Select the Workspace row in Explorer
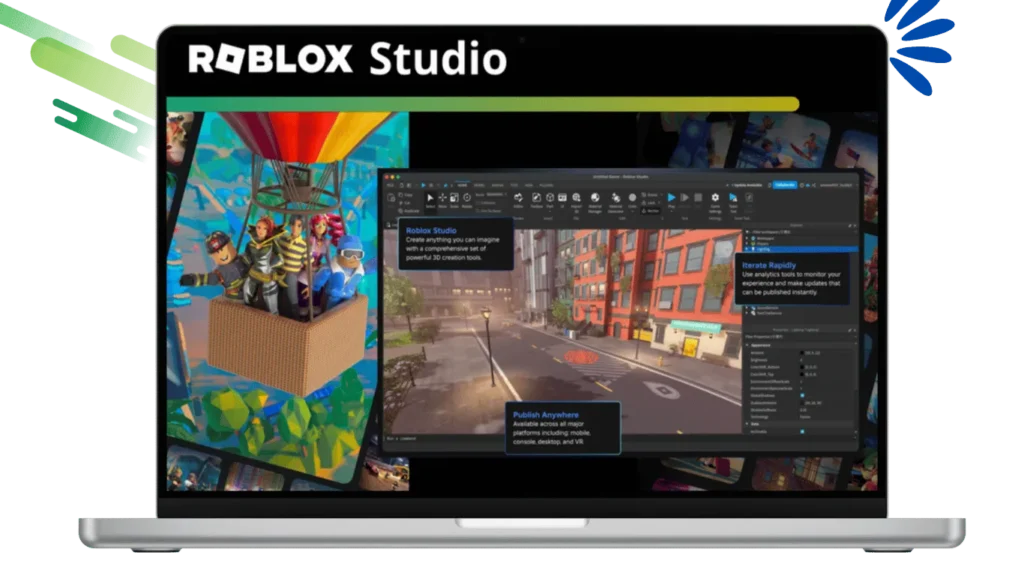 (801, 238)
